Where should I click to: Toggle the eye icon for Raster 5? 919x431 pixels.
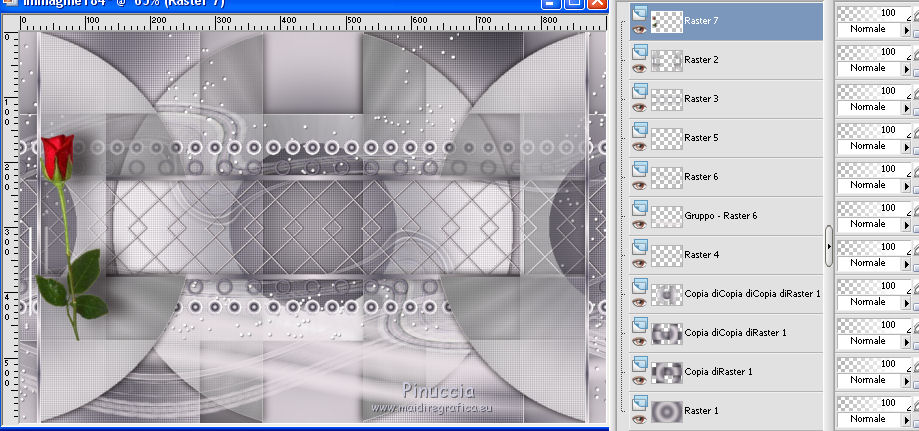pyautogui.click(x=639, y=146)
